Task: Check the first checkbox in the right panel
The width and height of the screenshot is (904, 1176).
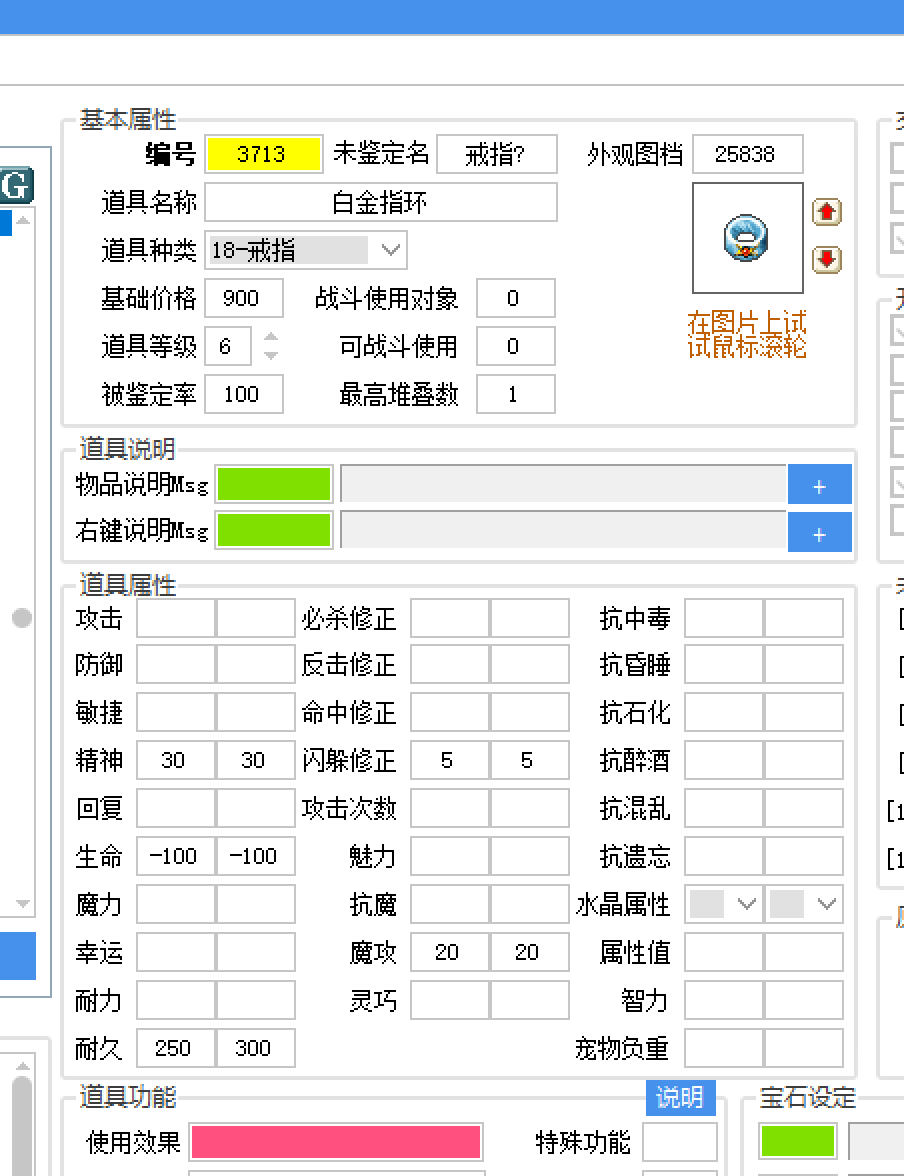Action: tap(898, 156)
